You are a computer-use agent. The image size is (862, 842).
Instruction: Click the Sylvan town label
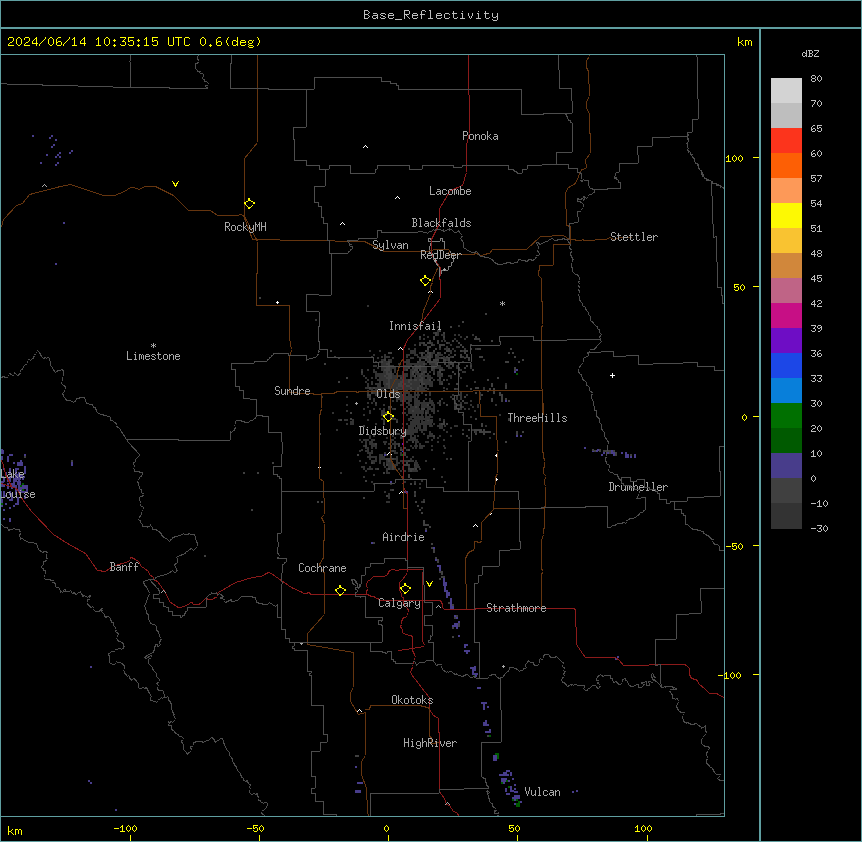pos(390,245)
